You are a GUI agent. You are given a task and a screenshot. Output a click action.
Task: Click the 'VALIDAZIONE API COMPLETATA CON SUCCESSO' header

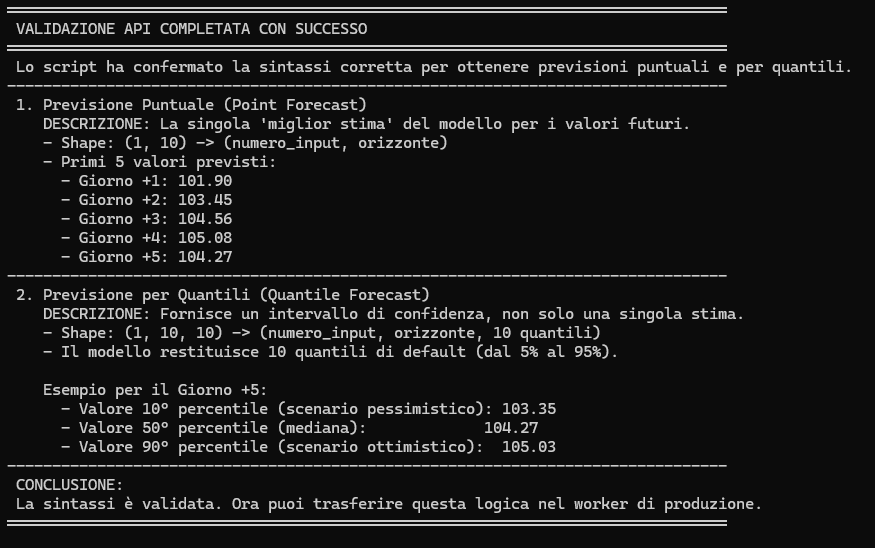191,29
